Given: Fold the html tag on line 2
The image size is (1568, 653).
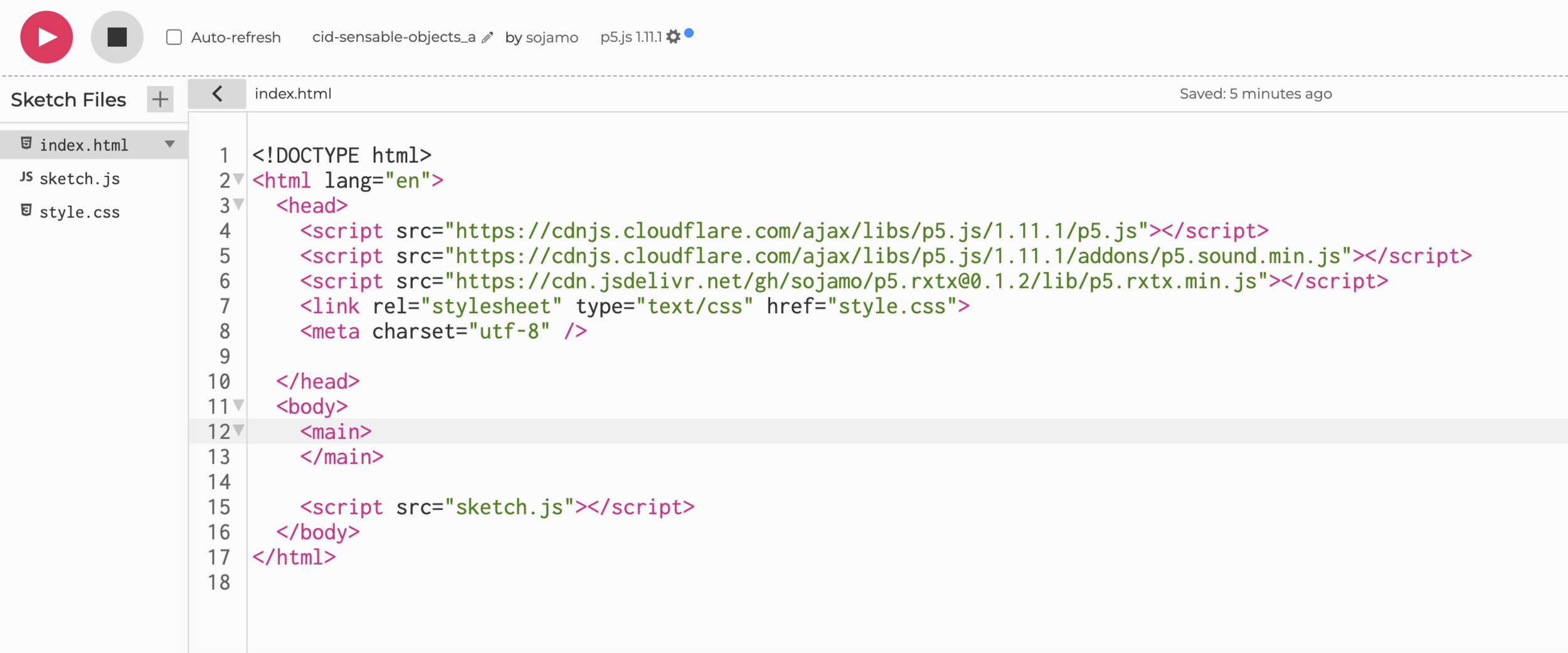Looking at the screenshot, I should [239, 179].
